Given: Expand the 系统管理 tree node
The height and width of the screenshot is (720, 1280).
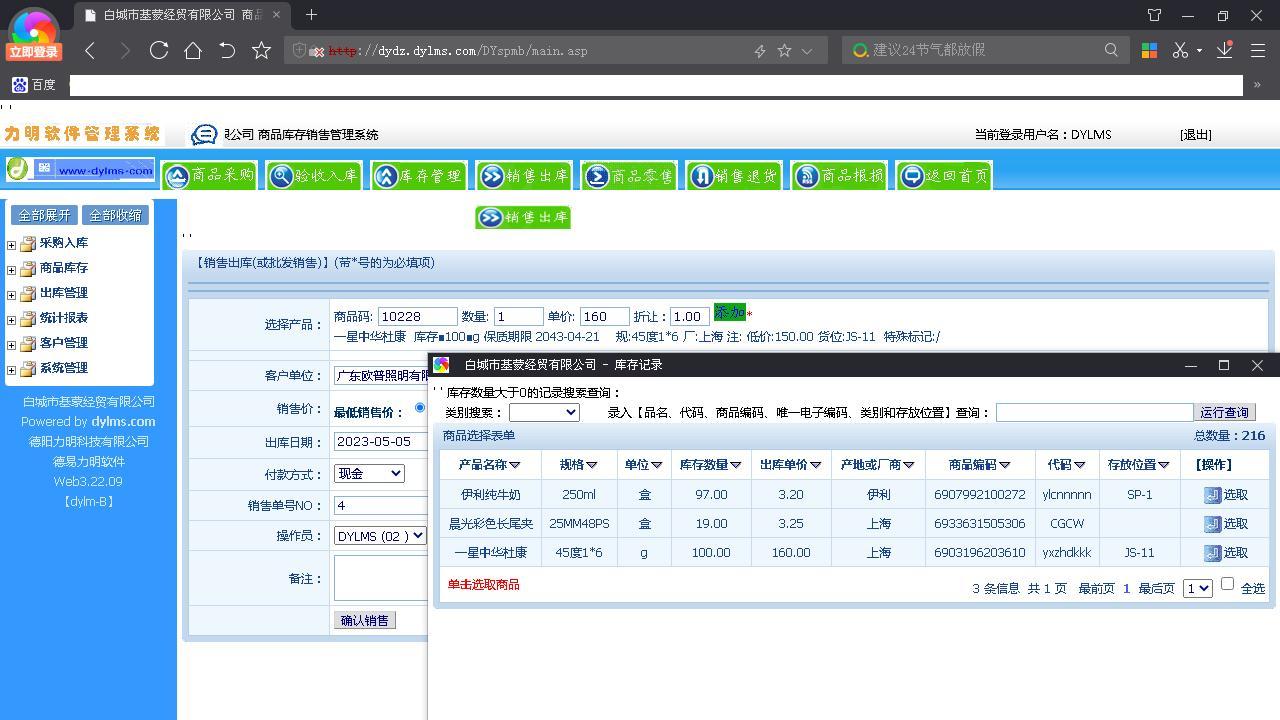Looking at the screenshot, I should (10, 368).
